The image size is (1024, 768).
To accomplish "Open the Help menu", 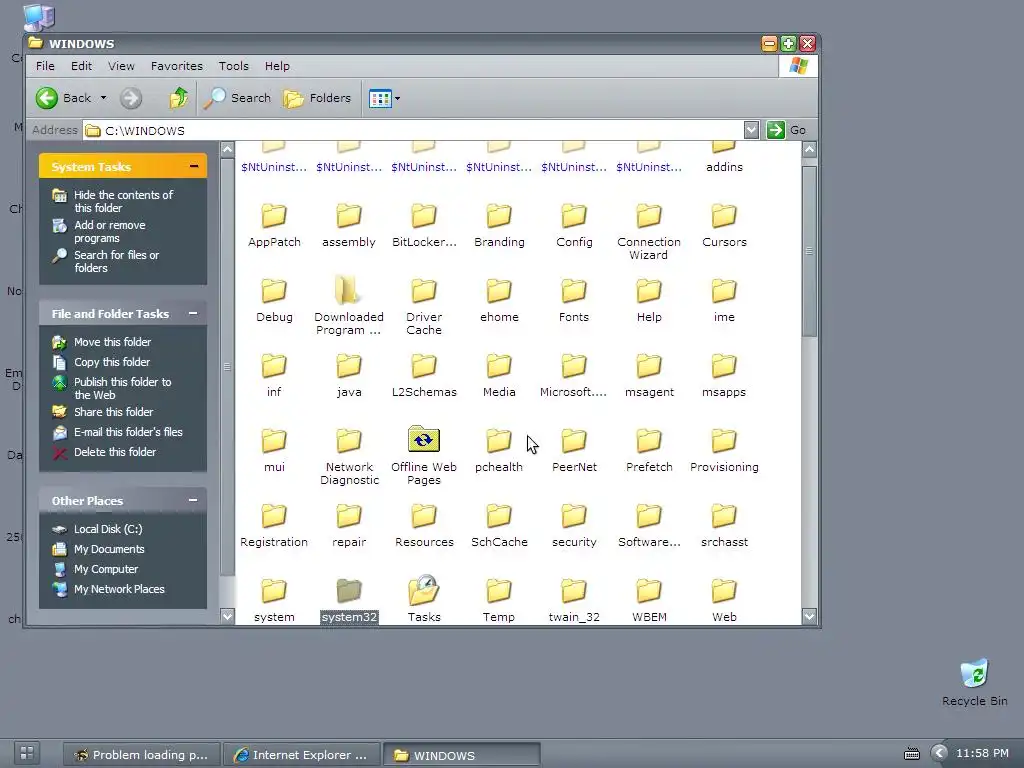I will click(277, 66).
